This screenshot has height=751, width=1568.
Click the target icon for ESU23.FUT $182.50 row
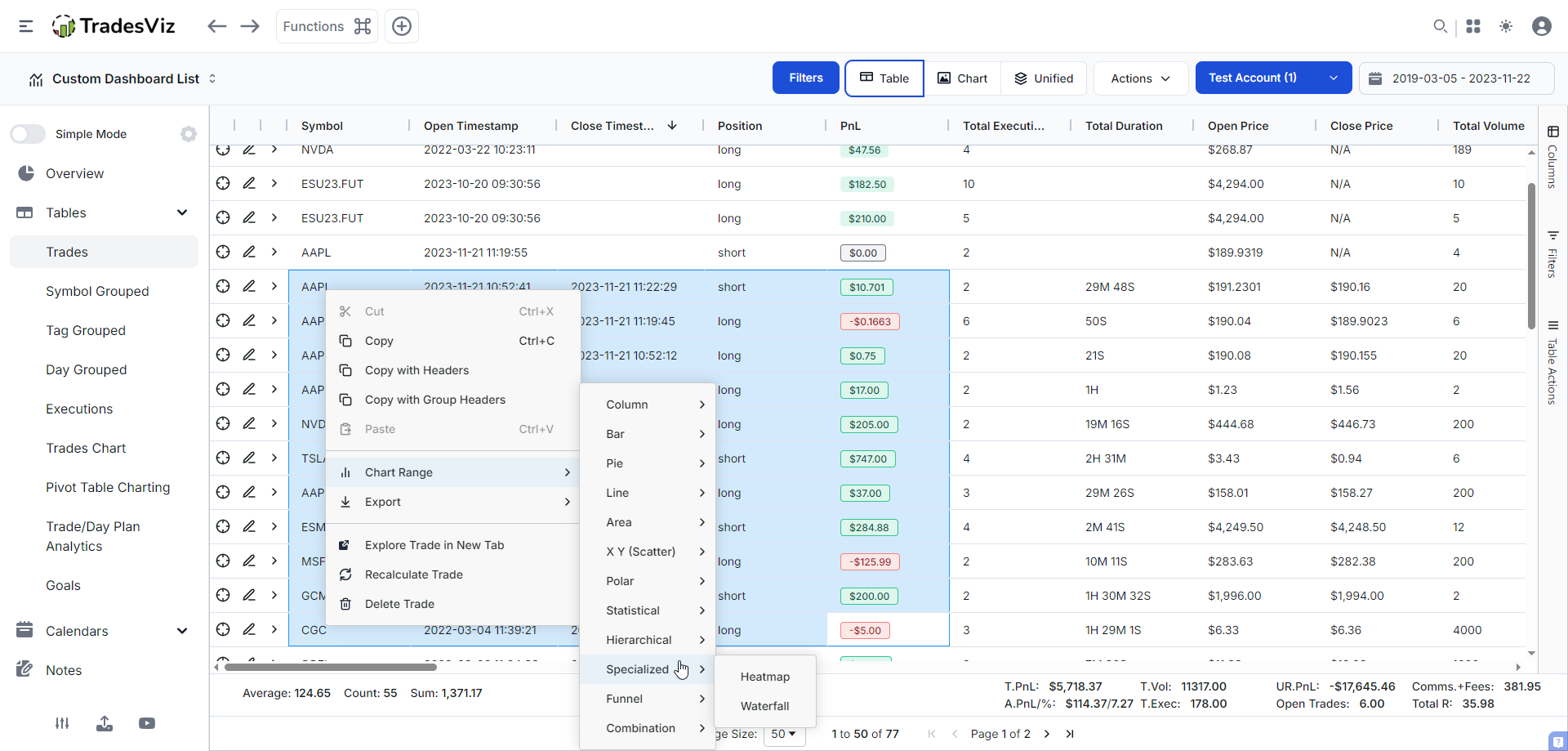click(223, 184)
